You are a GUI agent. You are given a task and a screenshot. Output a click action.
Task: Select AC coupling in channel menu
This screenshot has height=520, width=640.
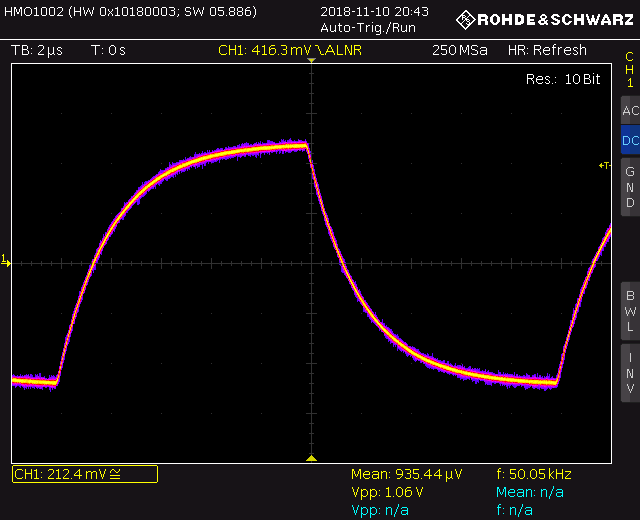631,110
